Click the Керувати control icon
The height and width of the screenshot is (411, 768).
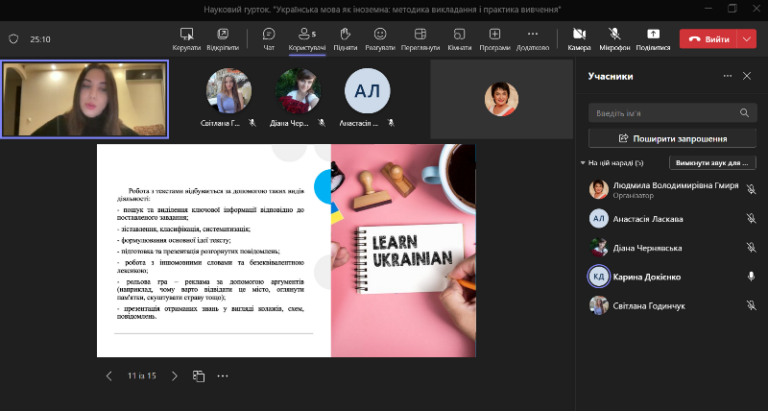click(186, 38)
